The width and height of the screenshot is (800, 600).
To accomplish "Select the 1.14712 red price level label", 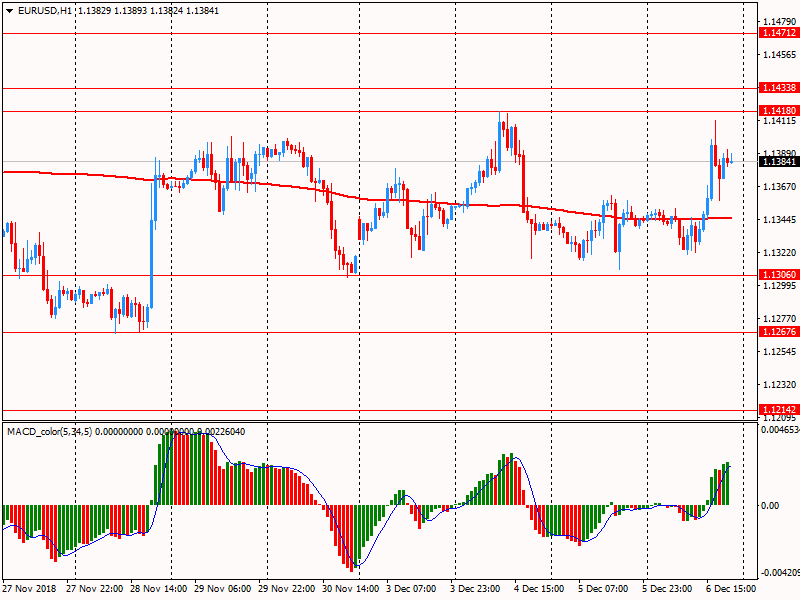I will tap(779, 33).
